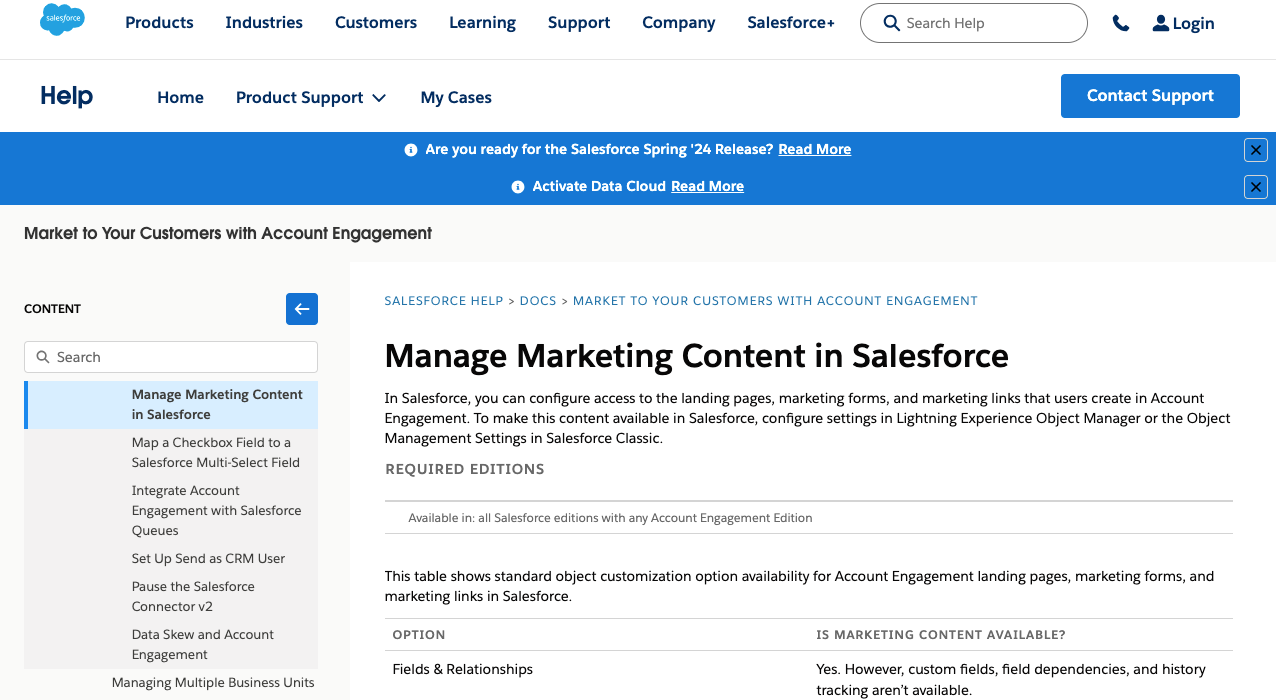
Task: Click Salesforce Help breadcrumb link
Action: pos(444,301)
